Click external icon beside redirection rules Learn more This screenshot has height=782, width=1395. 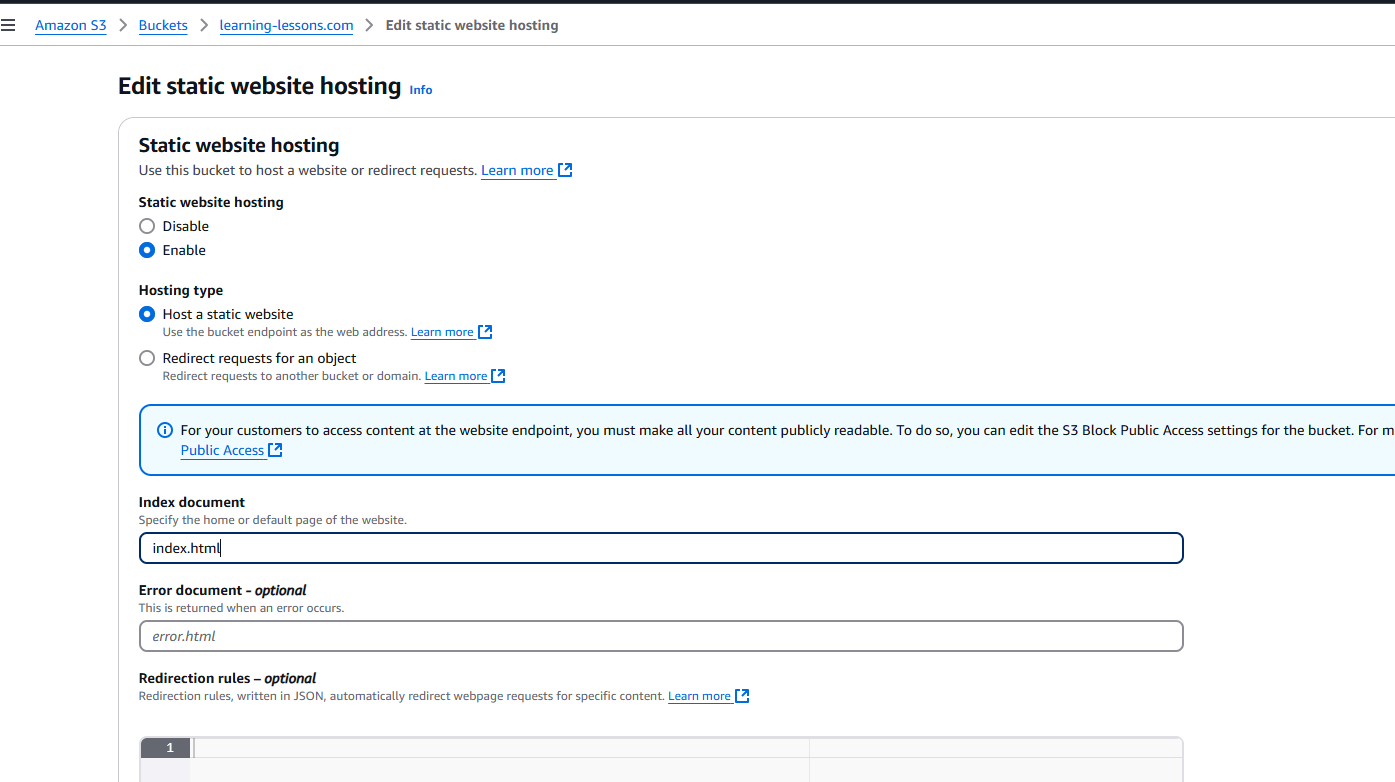[x=742, y=696]
